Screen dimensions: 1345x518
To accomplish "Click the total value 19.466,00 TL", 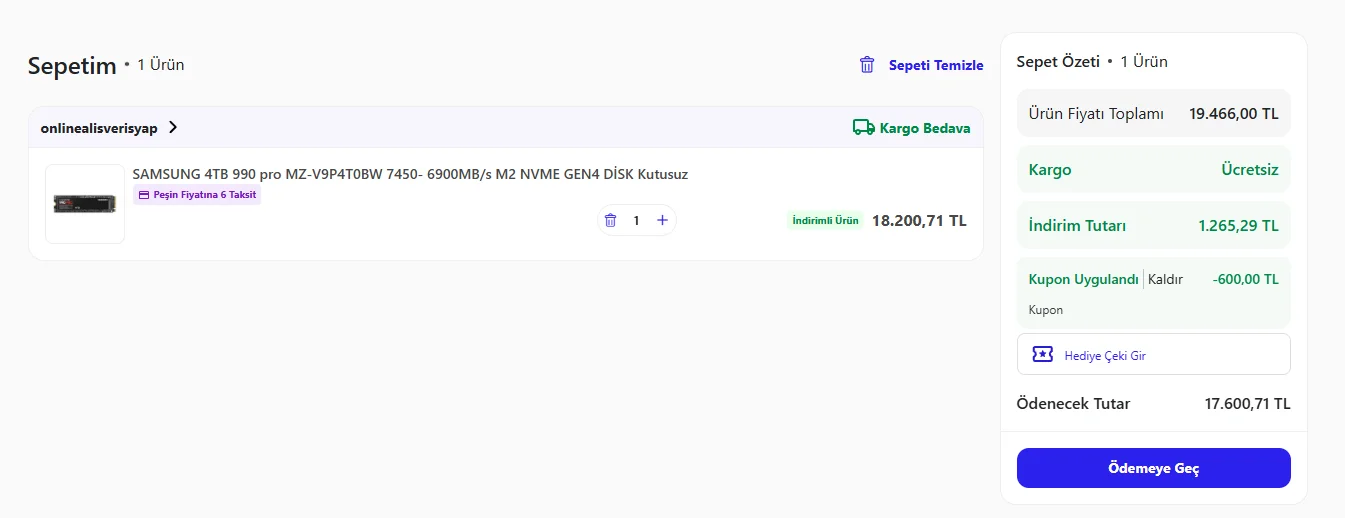I will (1234, 114).
